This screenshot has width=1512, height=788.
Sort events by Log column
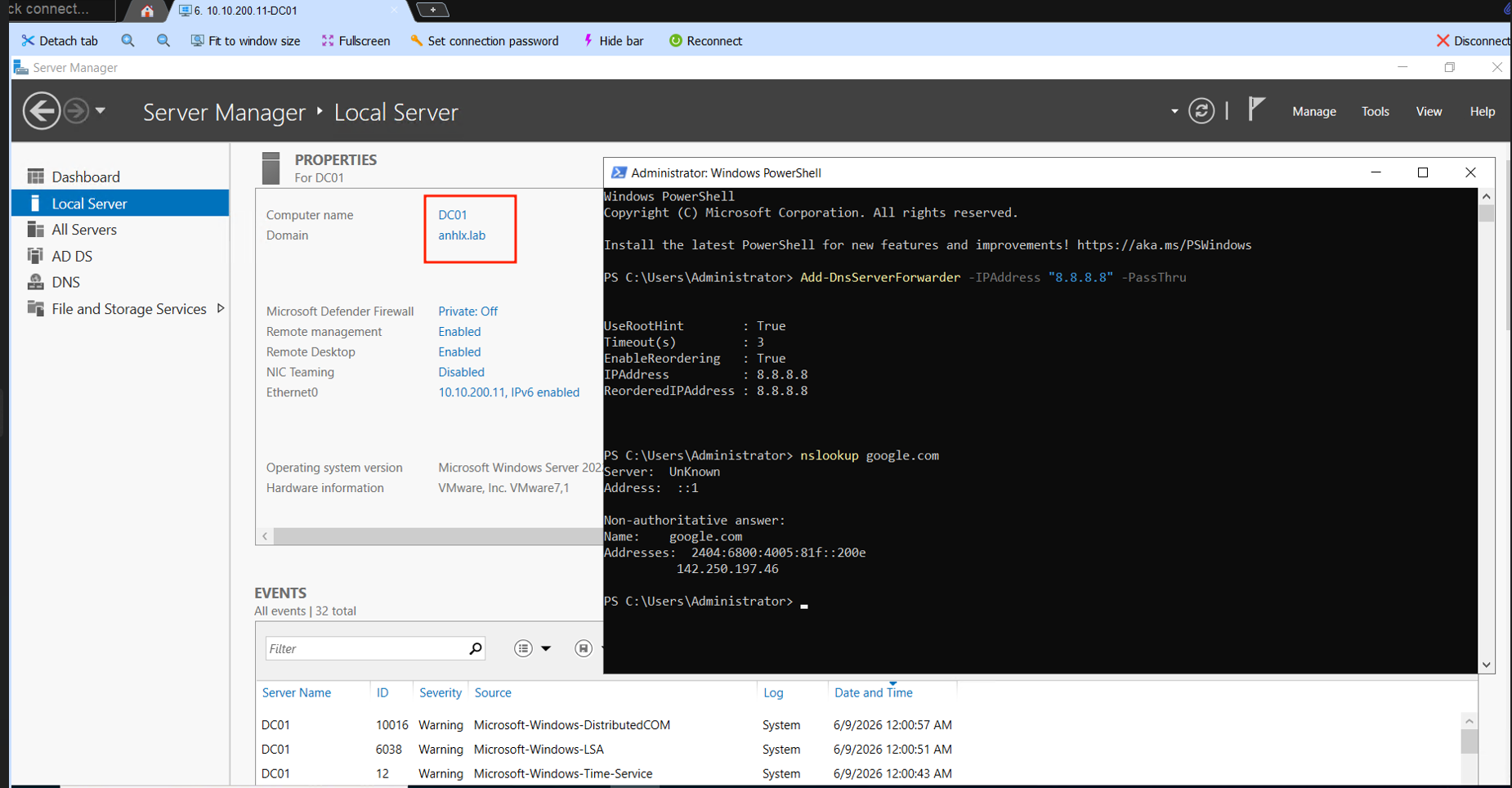point(773,692)
